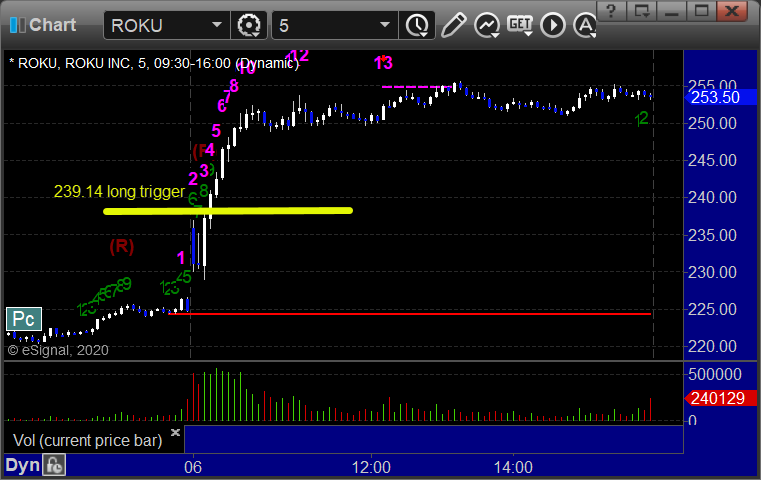The width and height of the screenshot is (761, 480).
Task: Maximize the chart window
Action: (x=701, y=10)
